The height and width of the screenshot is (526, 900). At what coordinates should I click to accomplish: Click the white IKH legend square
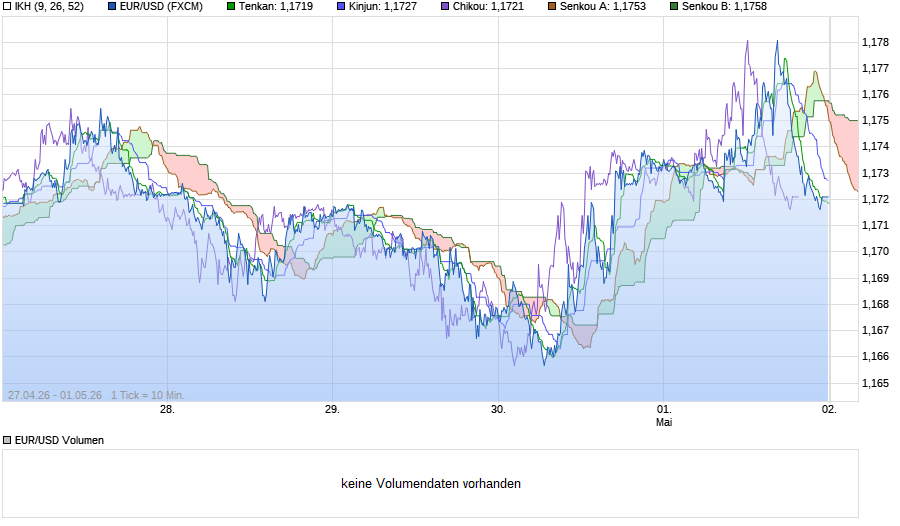(7, 6)
